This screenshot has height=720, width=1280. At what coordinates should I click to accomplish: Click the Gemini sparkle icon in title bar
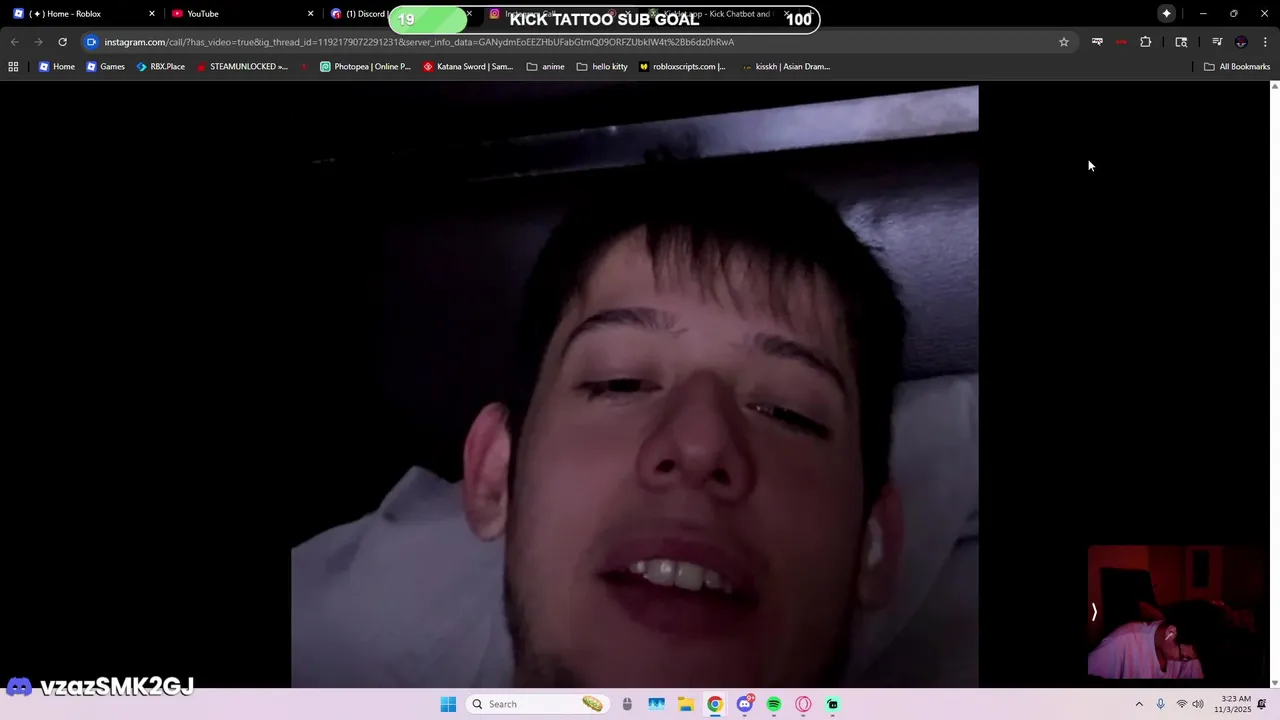coord(1166,14)
